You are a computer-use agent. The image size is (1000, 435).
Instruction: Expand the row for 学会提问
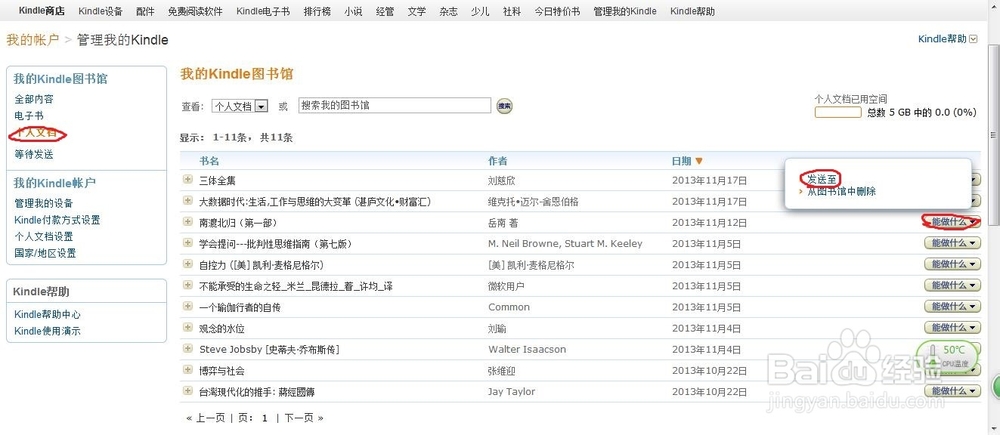tap(188, 243)
